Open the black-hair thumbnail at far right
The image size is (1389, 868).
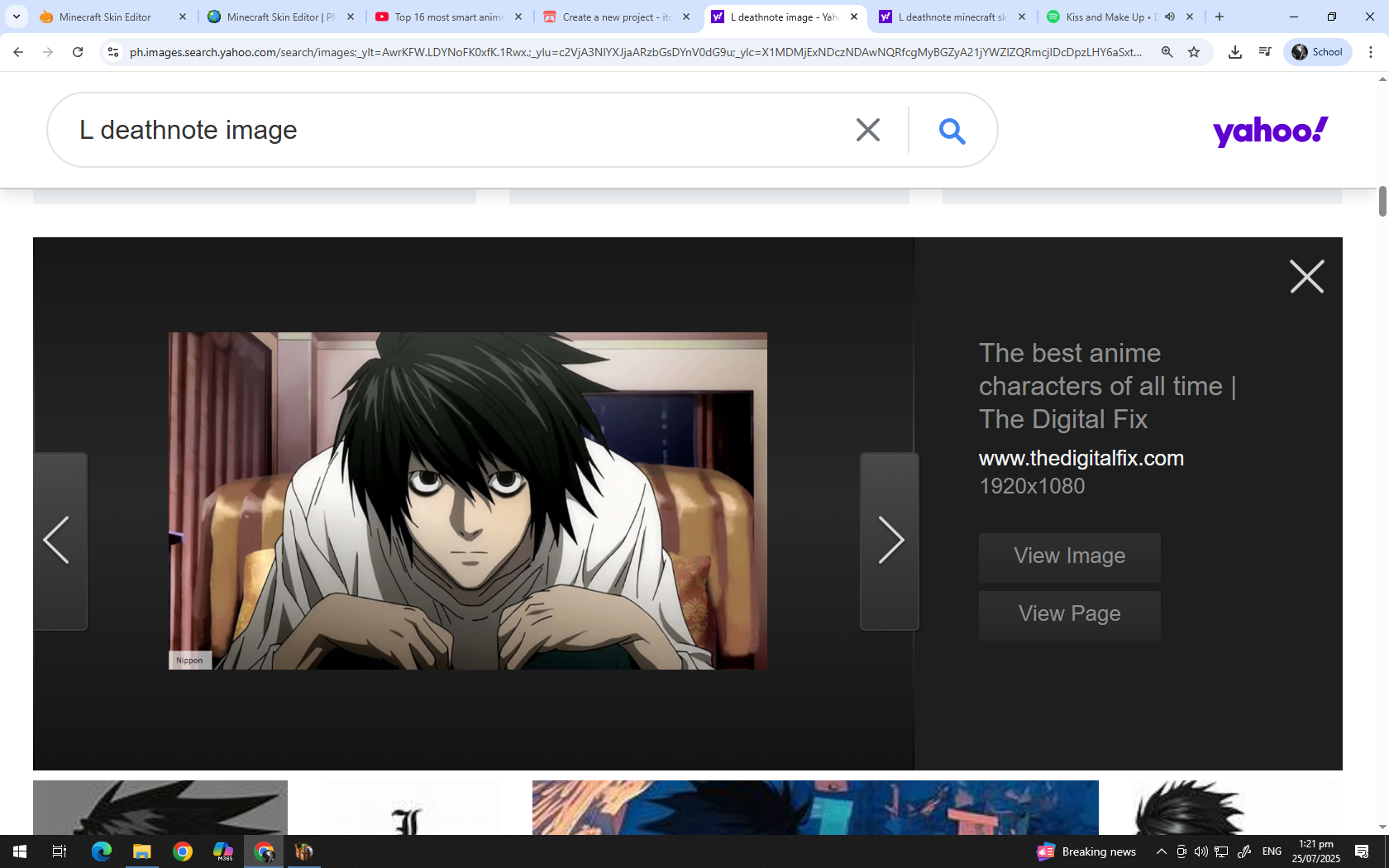pos(1189,808)
